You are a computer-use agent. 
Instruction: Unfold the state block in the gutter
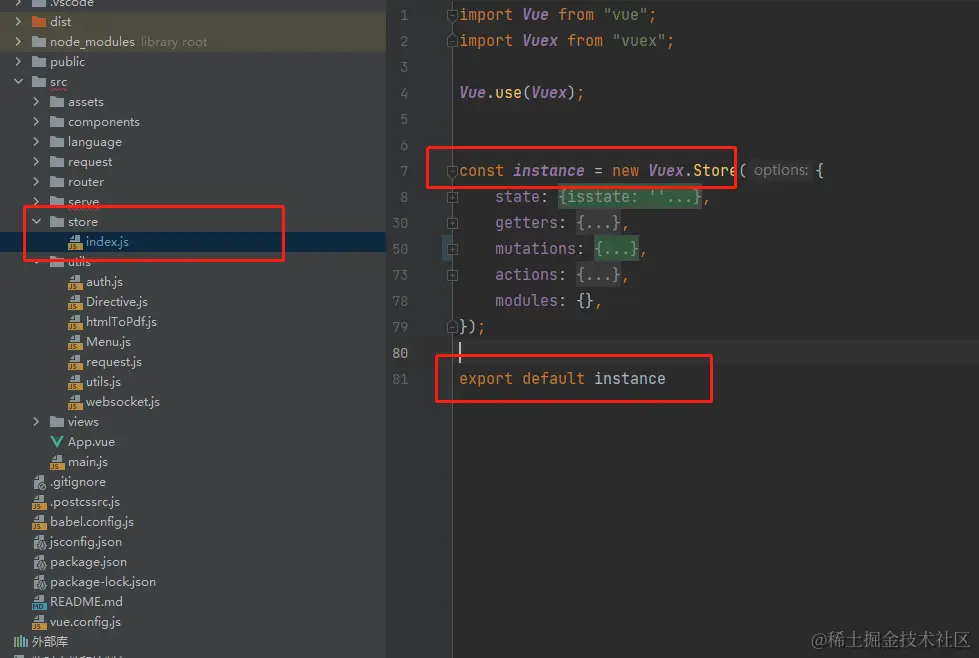(453, 197)
